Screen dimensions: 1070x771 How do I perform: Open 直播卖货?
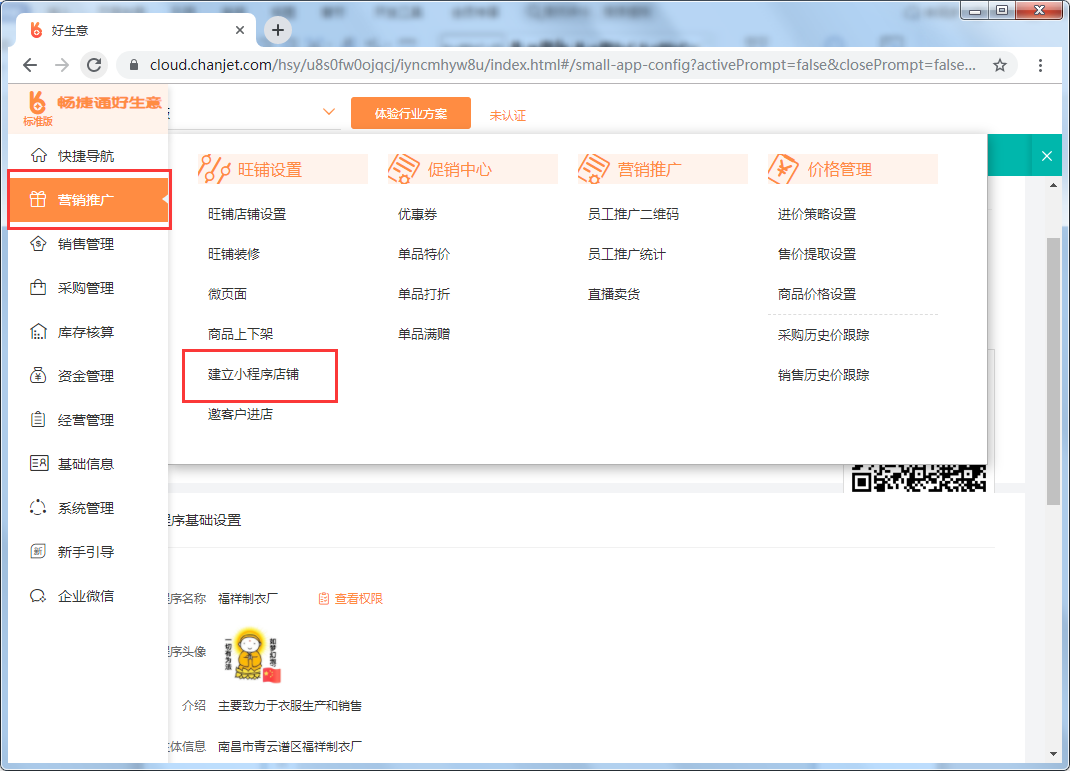613,293
